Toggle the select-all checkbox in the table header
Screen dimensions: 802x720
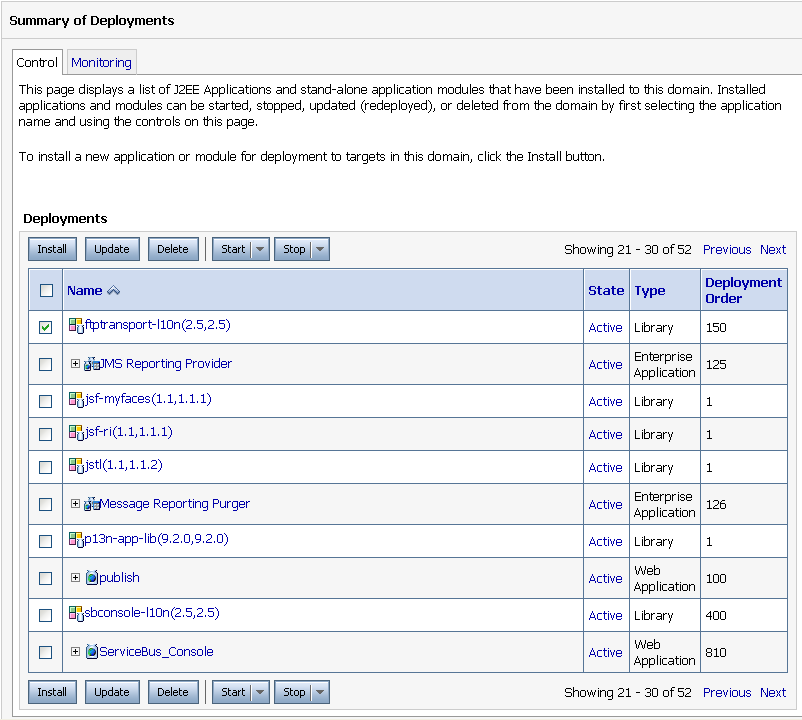46,290
